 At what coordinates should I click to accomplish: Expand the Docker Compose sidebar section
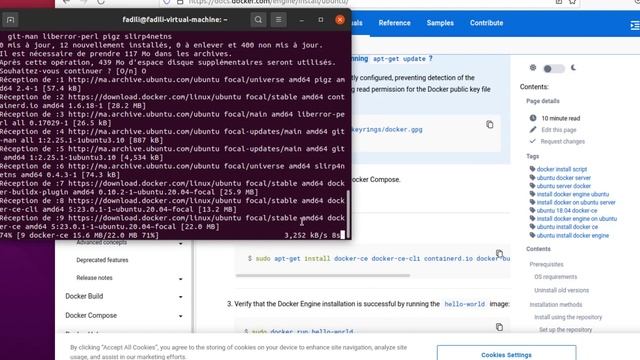pyautogui.click(x=180, y=316)
